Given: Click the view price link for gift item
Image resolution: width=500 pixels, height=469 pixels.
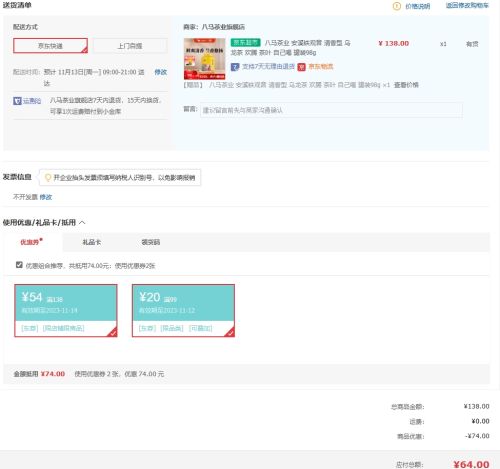Looking at the screenshot, I should tap(406, 85).
